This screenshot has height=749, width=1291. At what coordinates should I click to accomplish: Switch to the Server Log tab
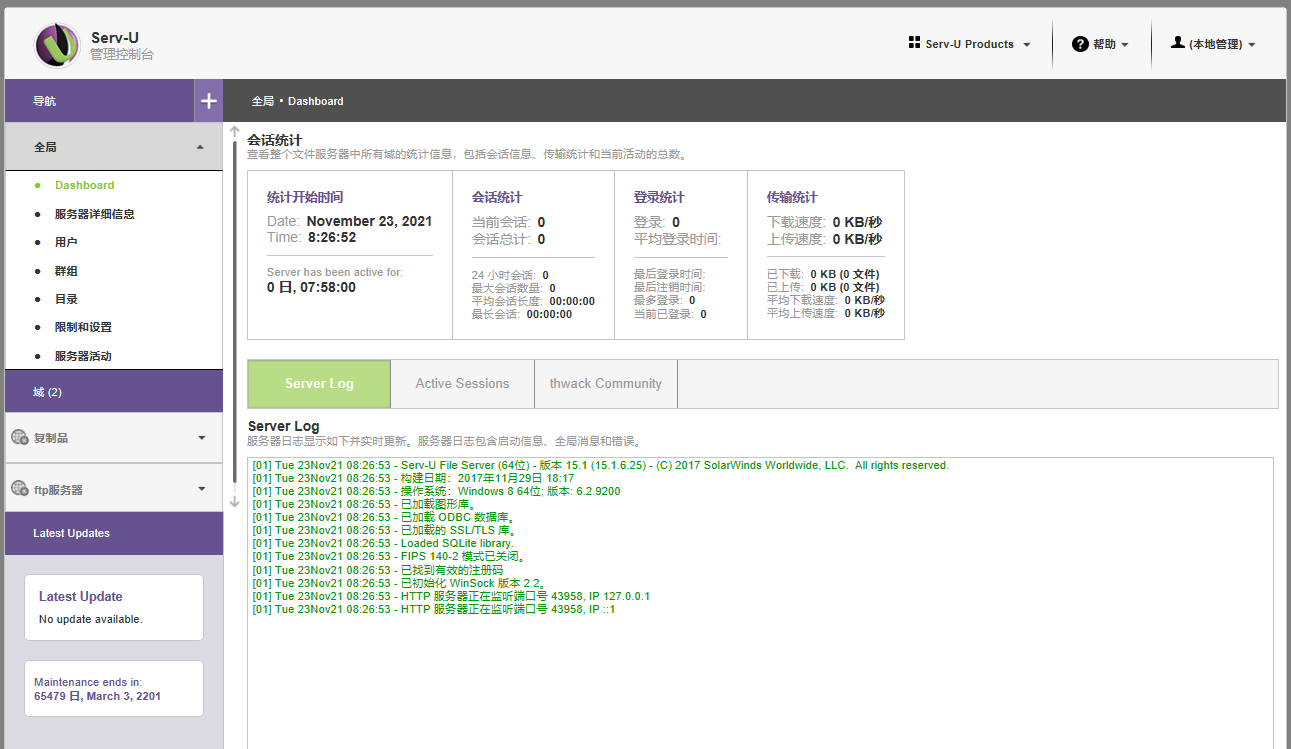pos(319,383)
